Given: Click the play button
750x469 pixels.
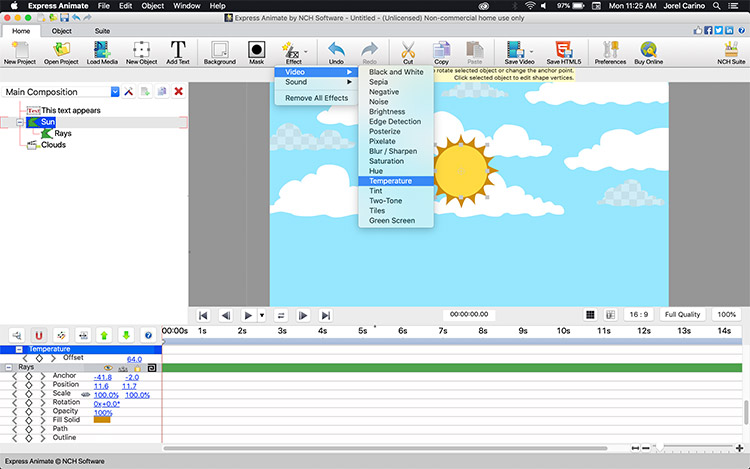Looking at the screenshot, I should [248, 316].
